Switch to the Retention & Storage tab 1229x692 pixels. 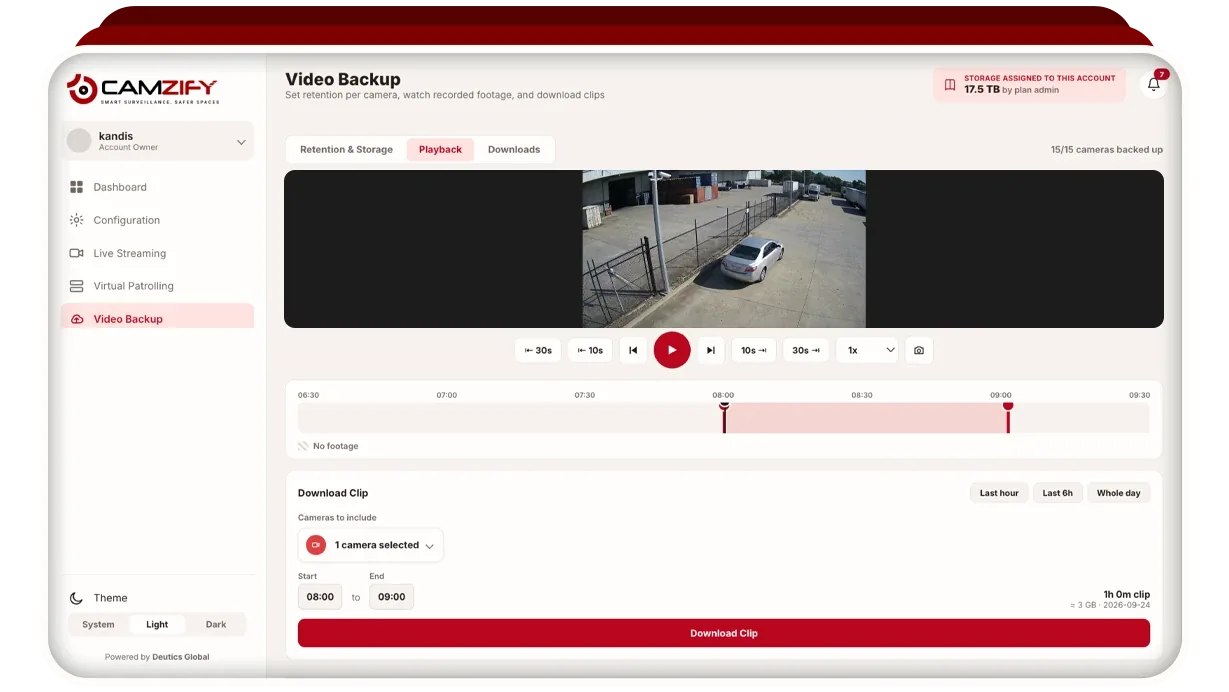346,149
